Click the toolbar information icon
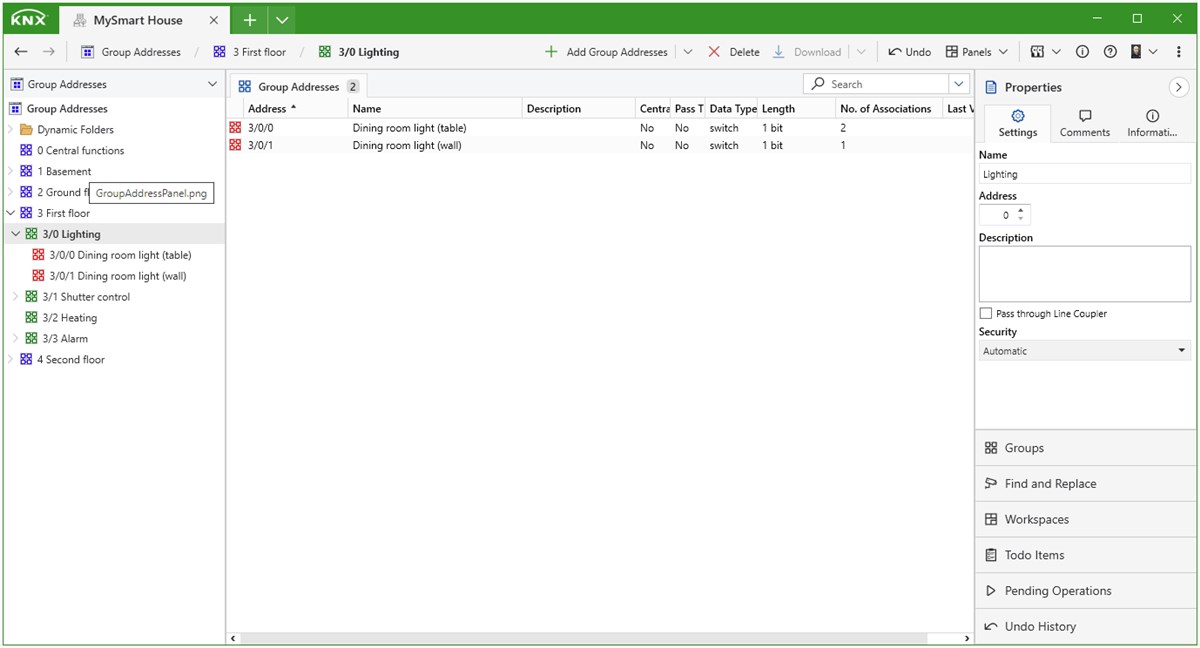The height and width of the screenshot is (648, 1200). point(1082,52)
